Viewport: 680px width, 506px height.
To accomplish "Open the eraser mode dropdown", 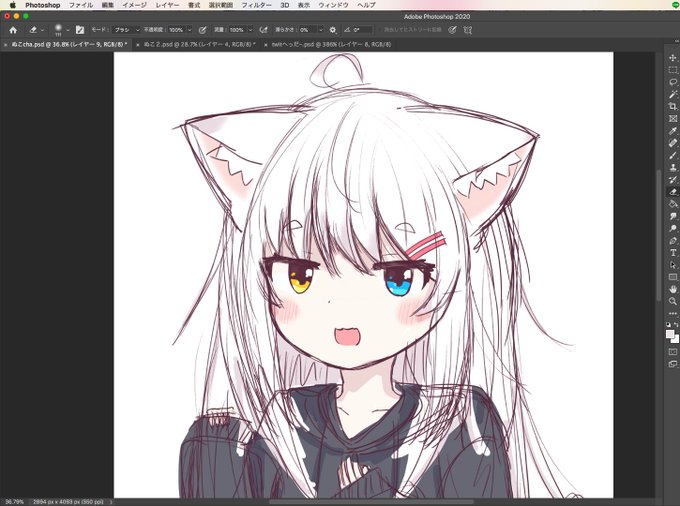I will click(126, 30).
